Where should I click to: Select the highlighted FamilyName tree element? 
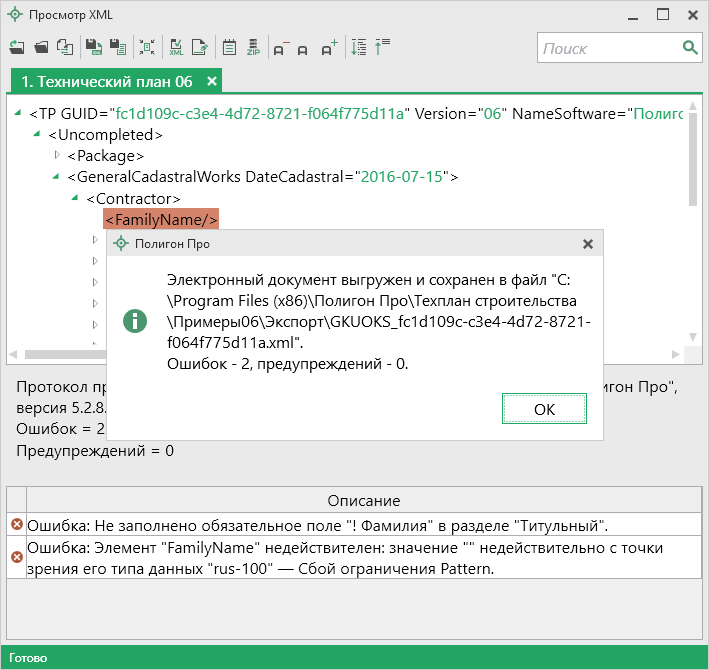pyautogui.click(x=161, y=219)
